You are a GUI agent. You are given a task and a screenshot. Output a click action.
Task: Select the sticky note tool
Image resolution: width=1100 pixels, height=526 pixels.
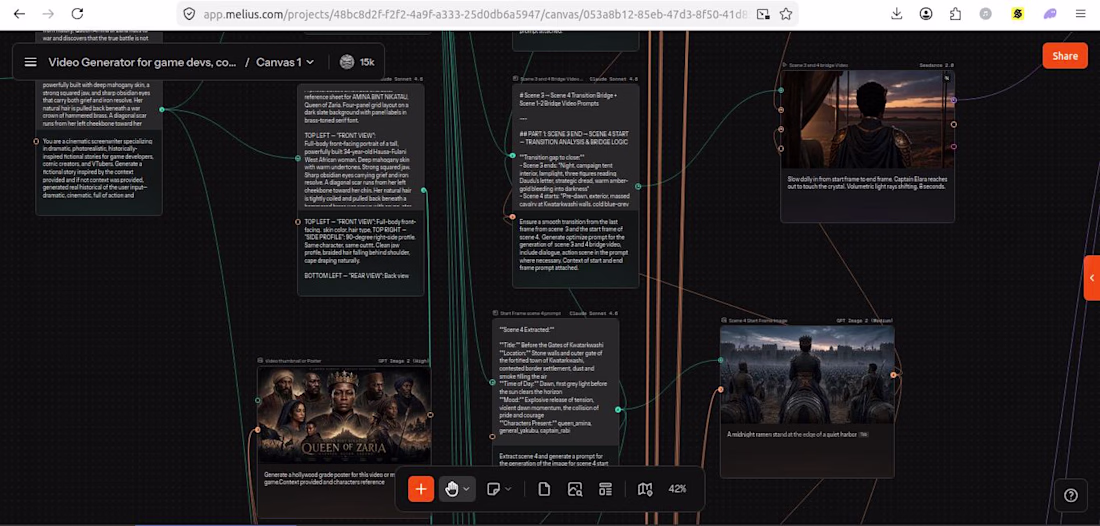pos(494,489)
